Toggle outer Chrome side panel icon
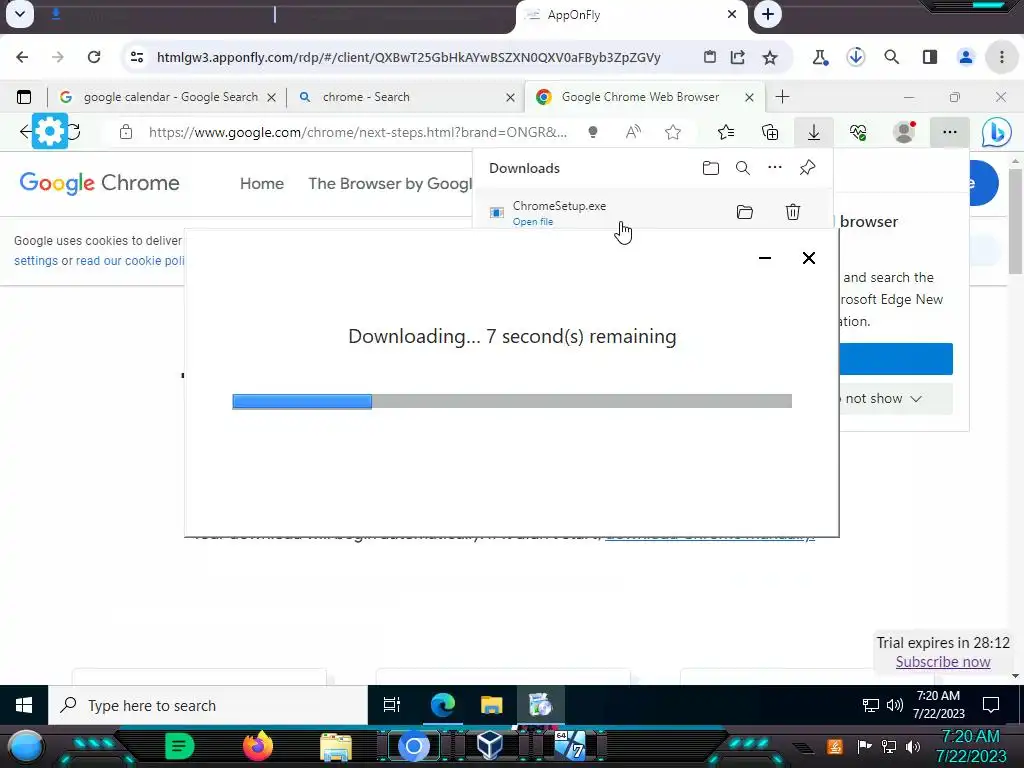1024x768 pixels. point(930,57)
